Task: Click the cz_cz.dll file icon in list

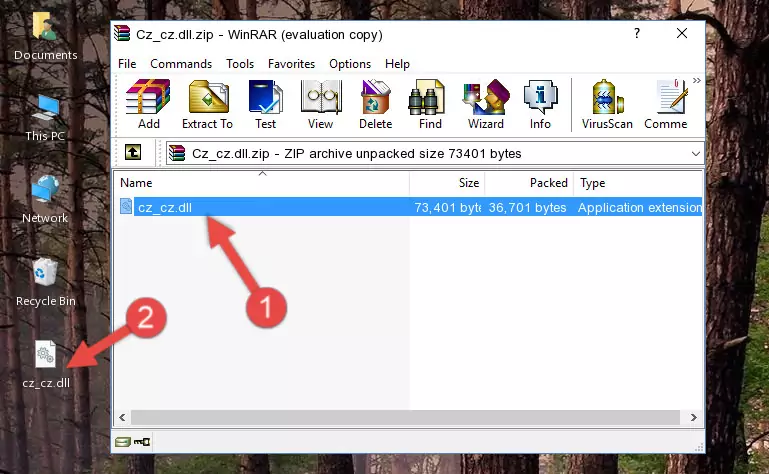Action: [126, 207]
